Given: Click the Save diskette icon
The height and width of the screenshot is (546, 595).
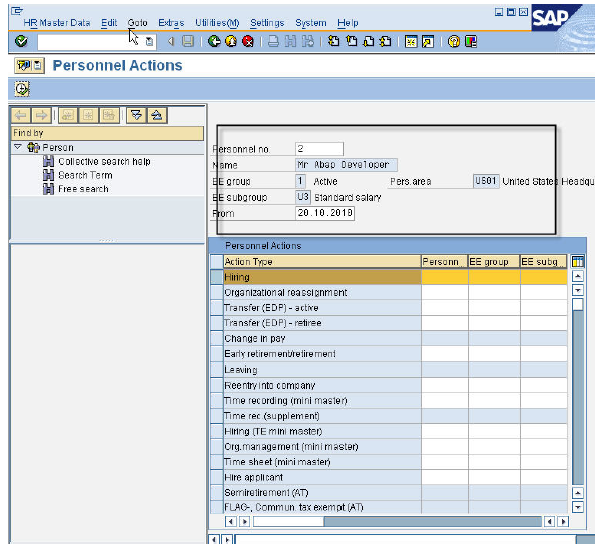Looking at the screenshot, I should (188, 41).
